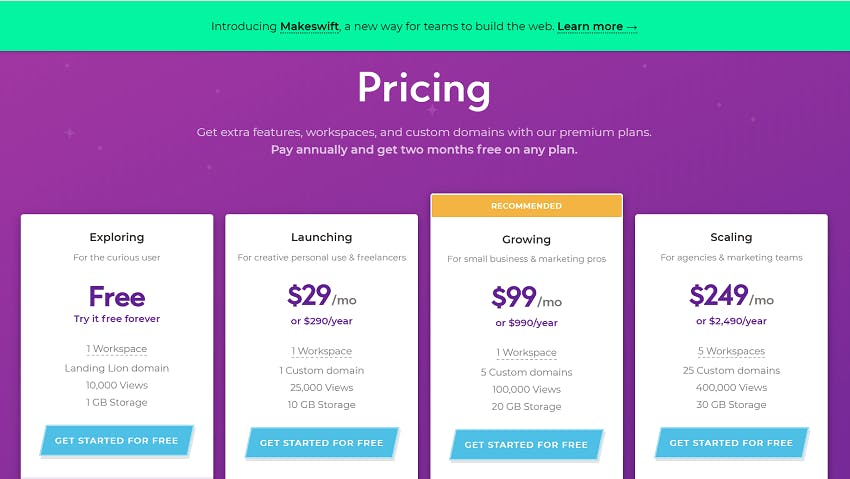
Task: Click the underlined 1 Workspace in Growing card
Action: click(526, 353)
